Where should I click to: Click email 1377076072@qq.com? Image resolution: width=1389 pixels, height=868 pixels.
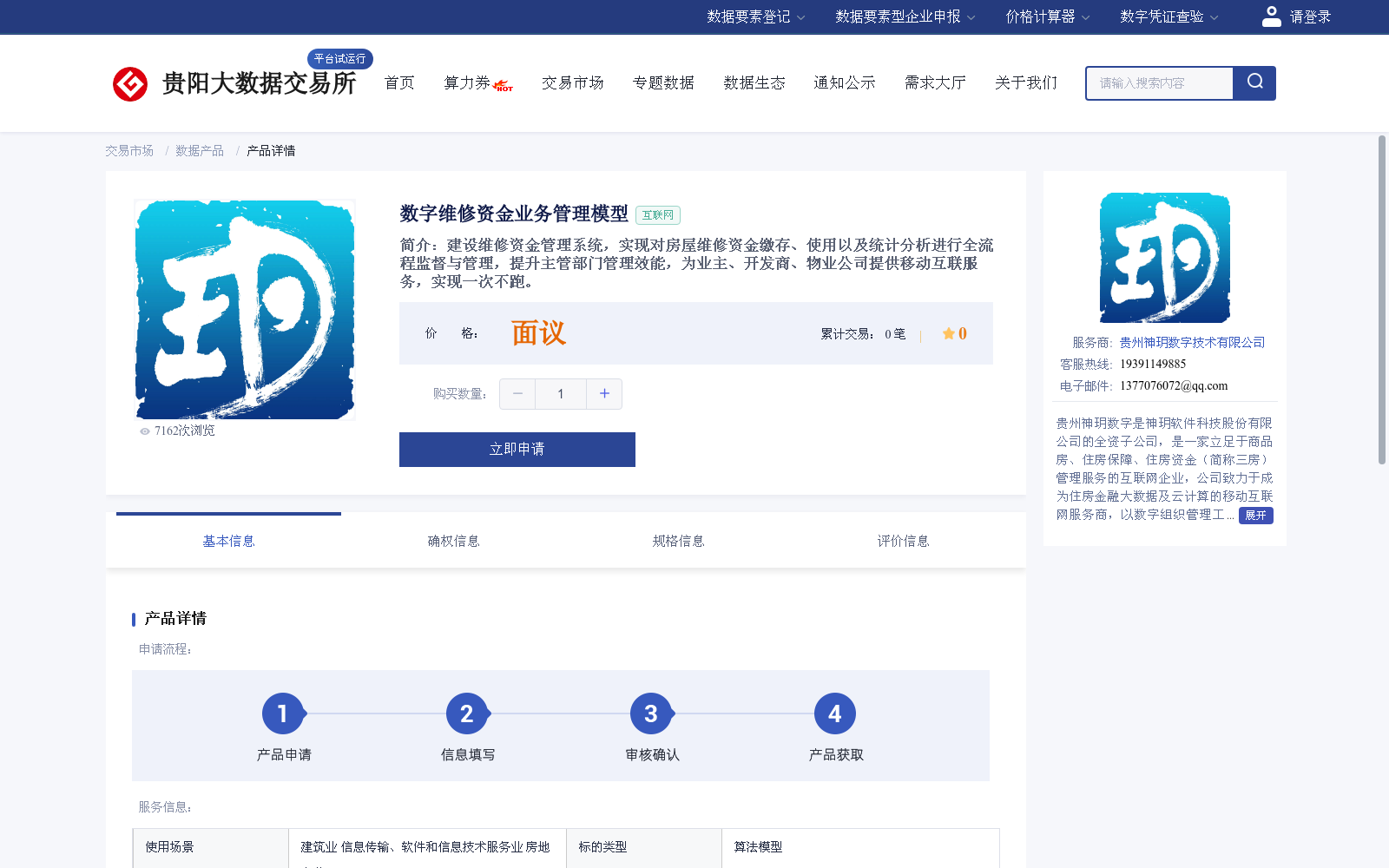(x=1174, y=386)
